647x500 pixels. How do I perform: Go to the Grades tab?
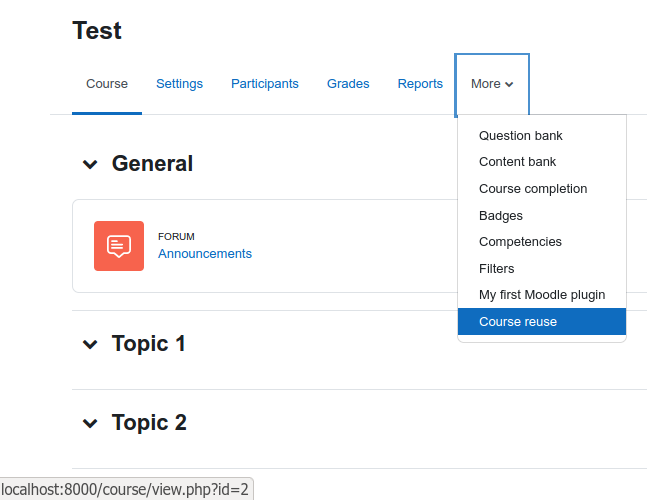click(348, 84)
